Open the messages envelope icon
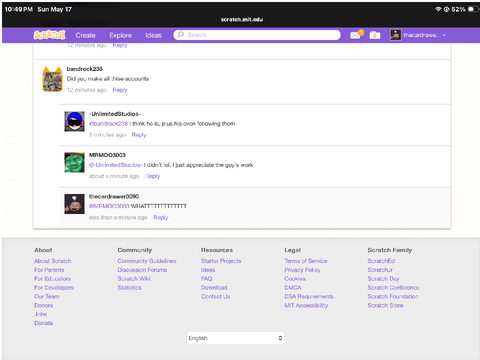This screenshot has height=360, width=480. pos(355,35)
